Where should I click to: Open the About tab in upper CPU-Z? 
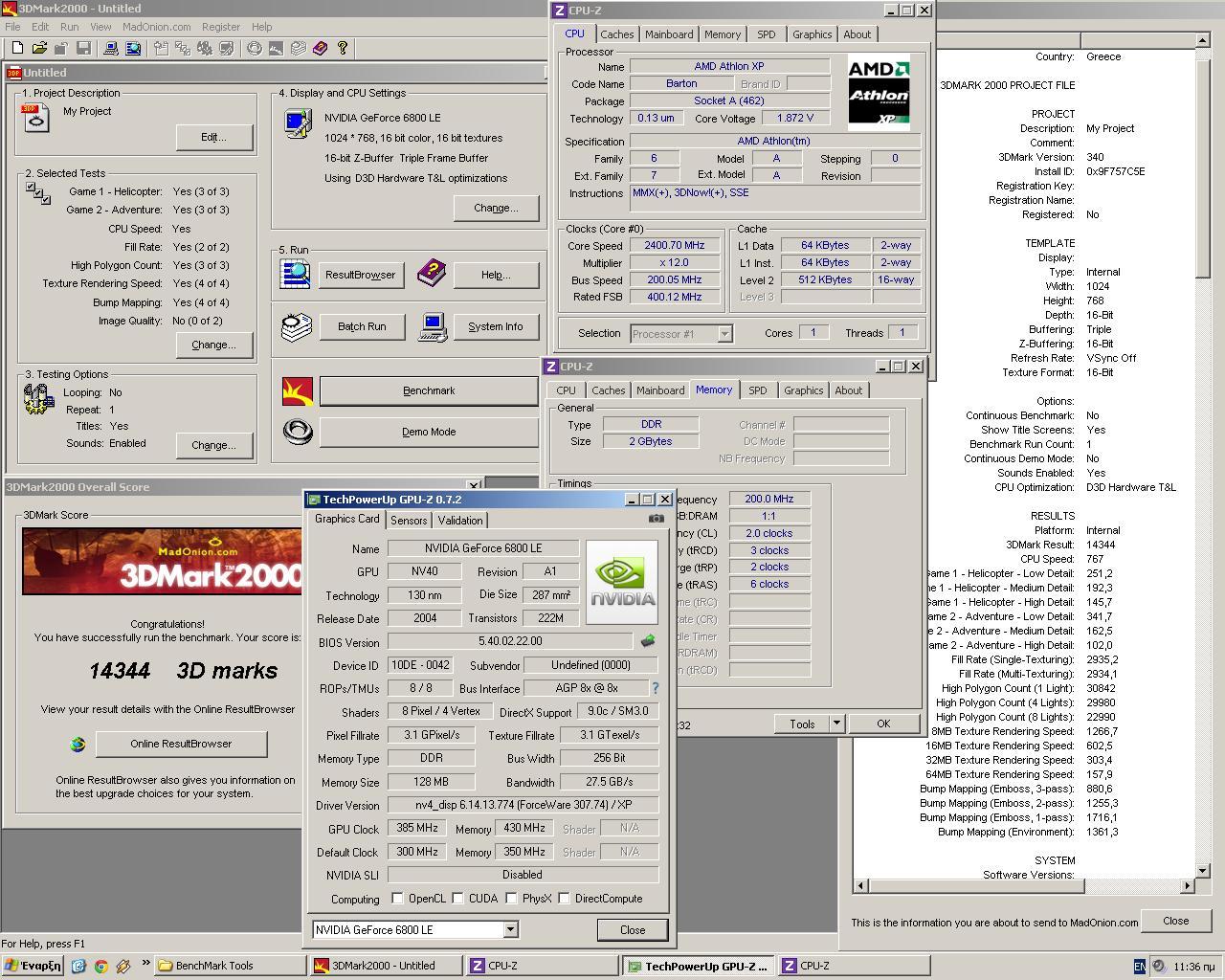(x=857, y=34)
